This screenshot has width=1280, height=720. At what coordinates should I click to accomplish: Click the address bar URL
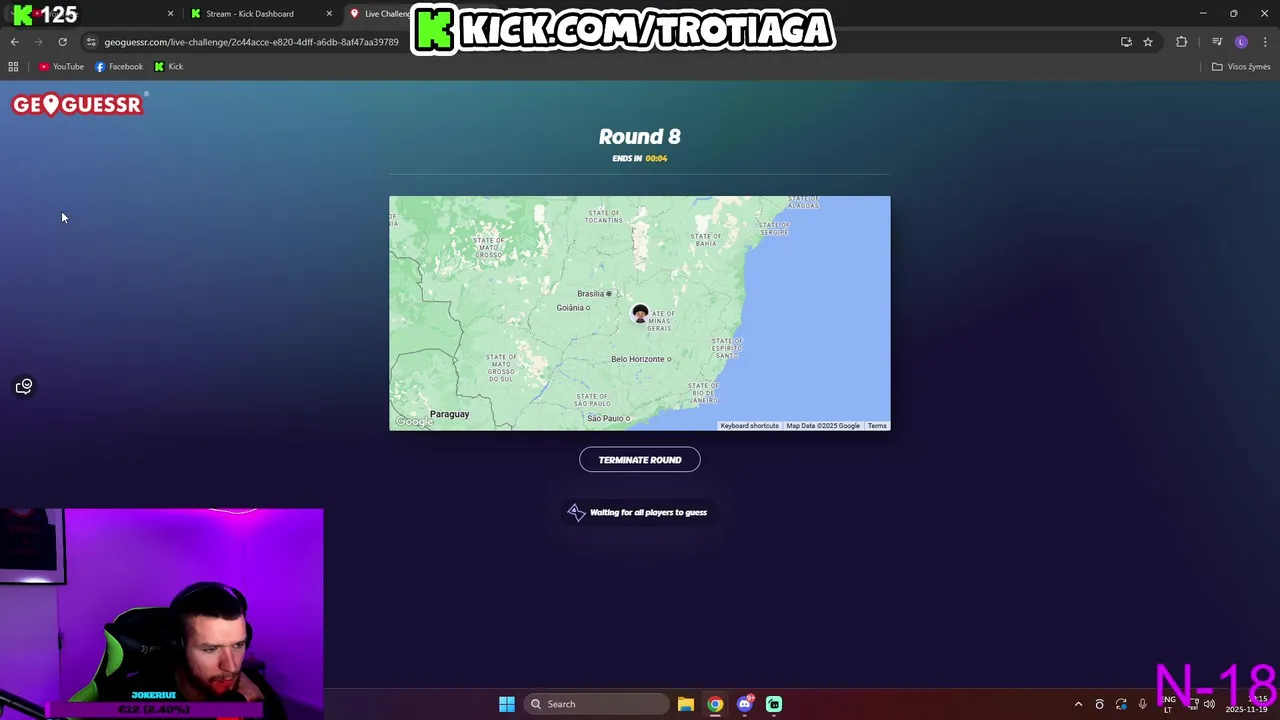(x=251, y=42)
